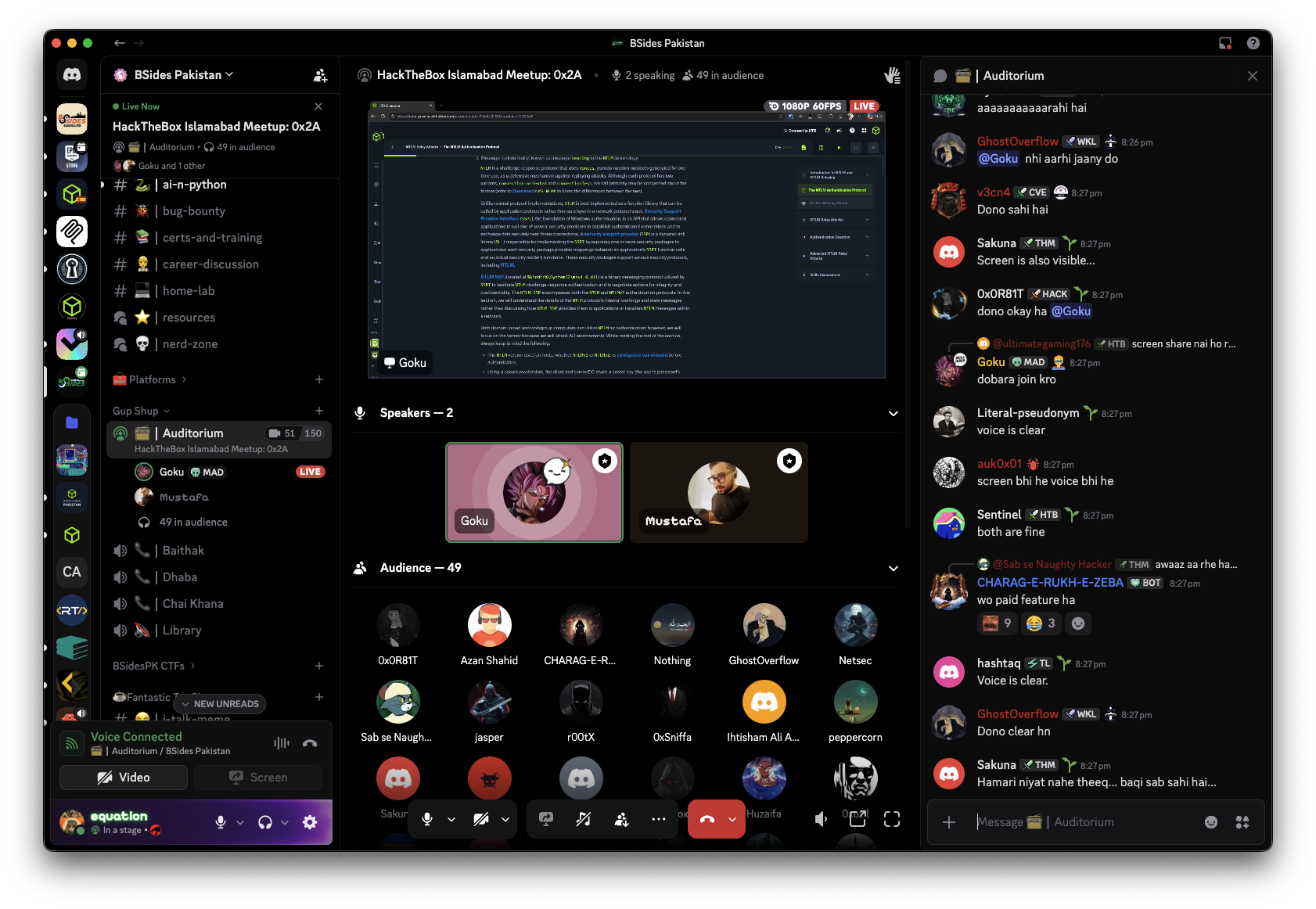
Task: Click the invite people icon beside server name
Action: coord(320,75)
